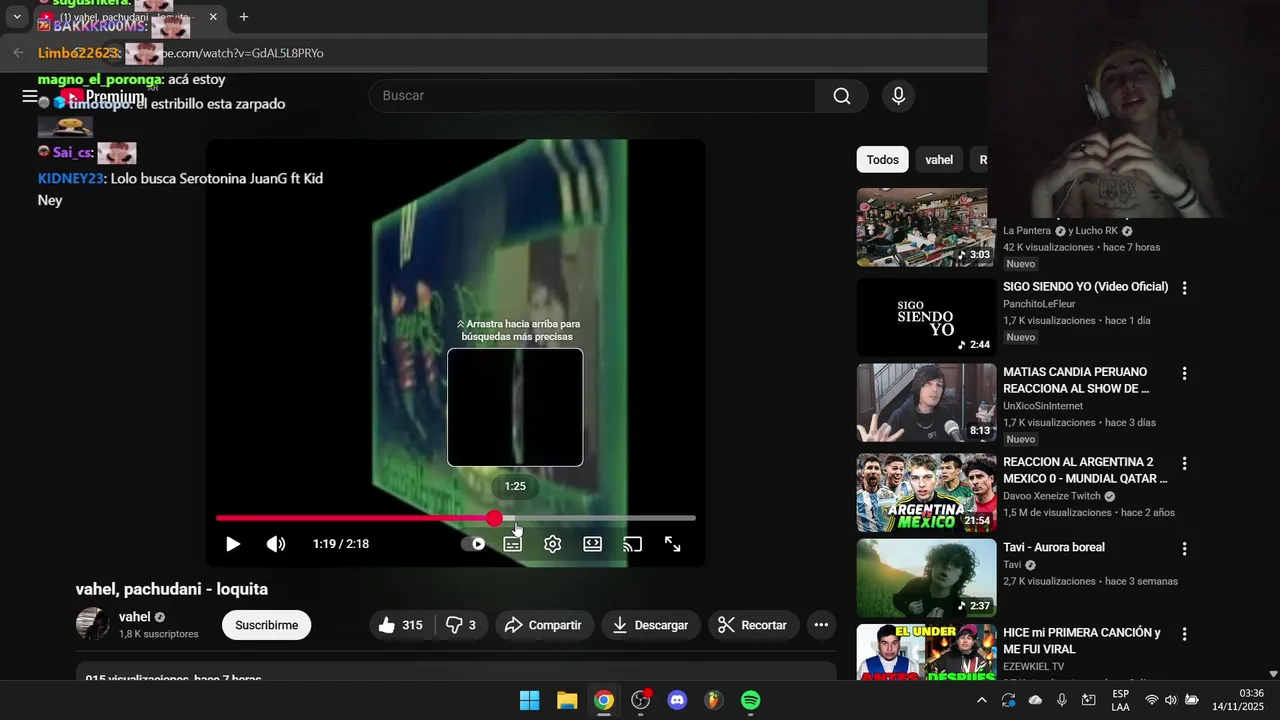Open the UnXicoSinInternet channel name
The height and width of the screenshot is (720, 1280).
coord(1043,406)
